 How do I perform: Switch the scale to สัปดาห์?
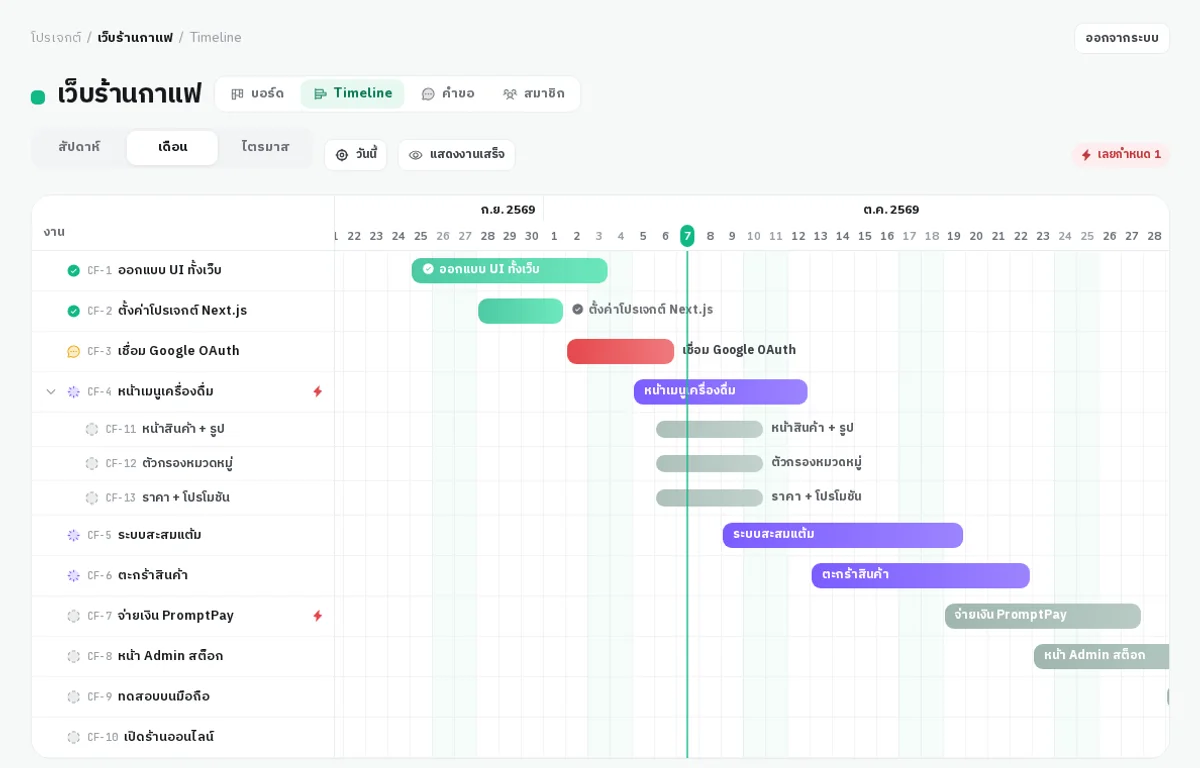point(79,148)
